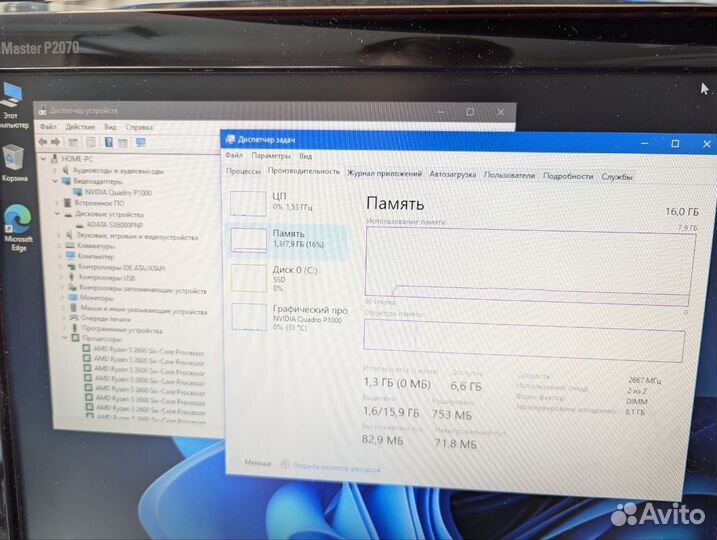Click the Контроллеры USB icon
Image resolution: width=717 pixels, height=540 pixels.
[x=72, y=277]
